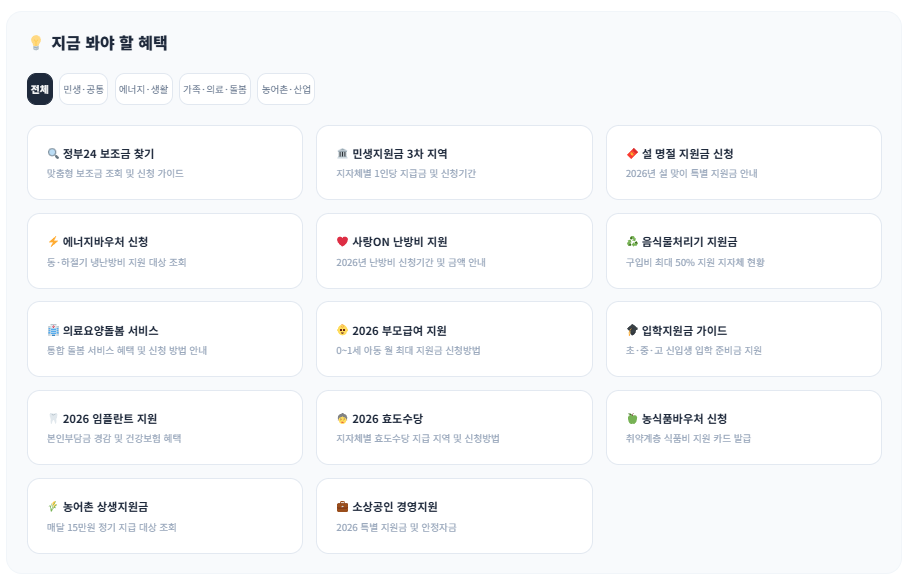
Task: Click the green apple icon on 농식품바우처 신청
Action: pos(632,419)
